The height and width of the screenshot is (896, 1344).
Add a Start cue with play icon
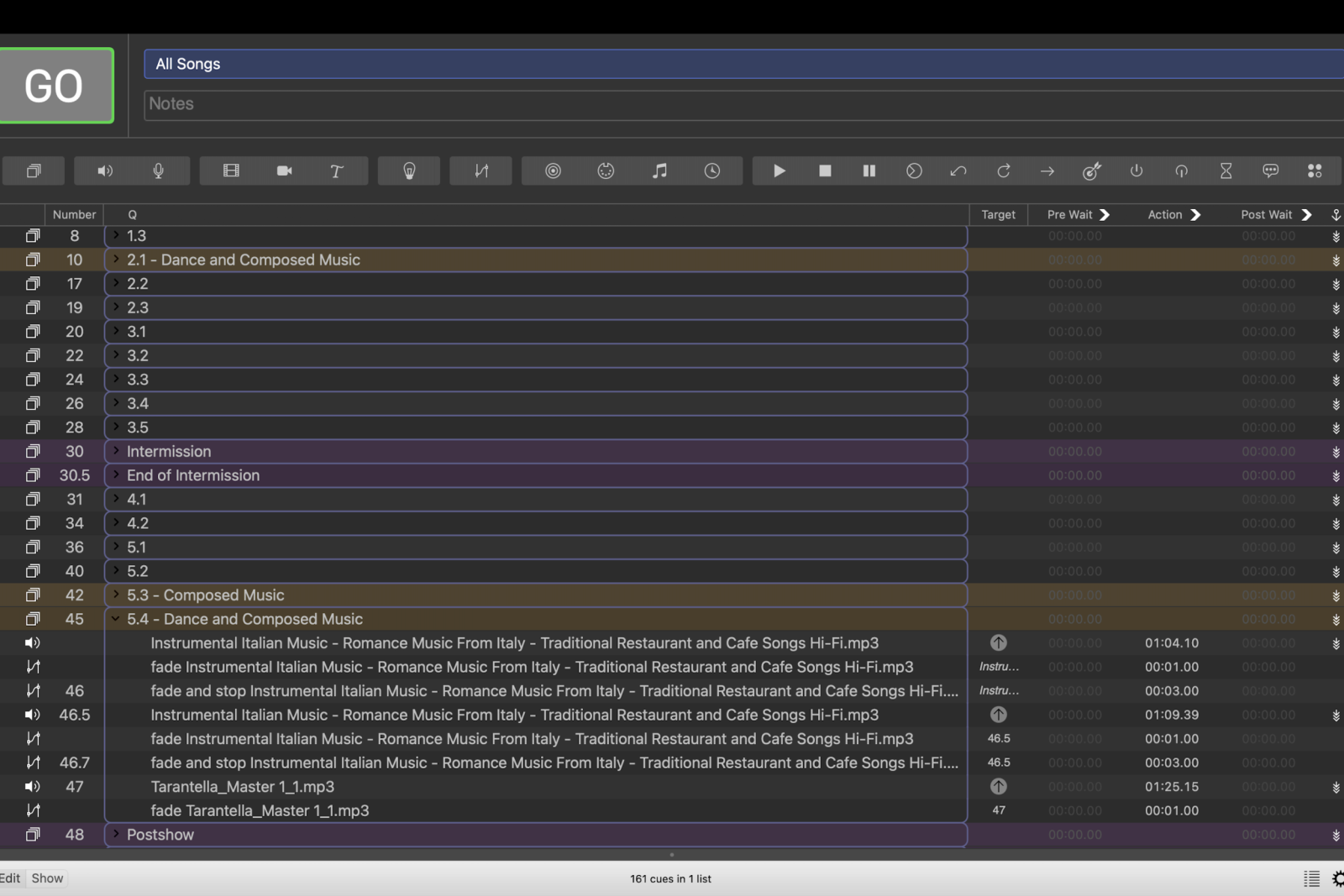[779, 170]
